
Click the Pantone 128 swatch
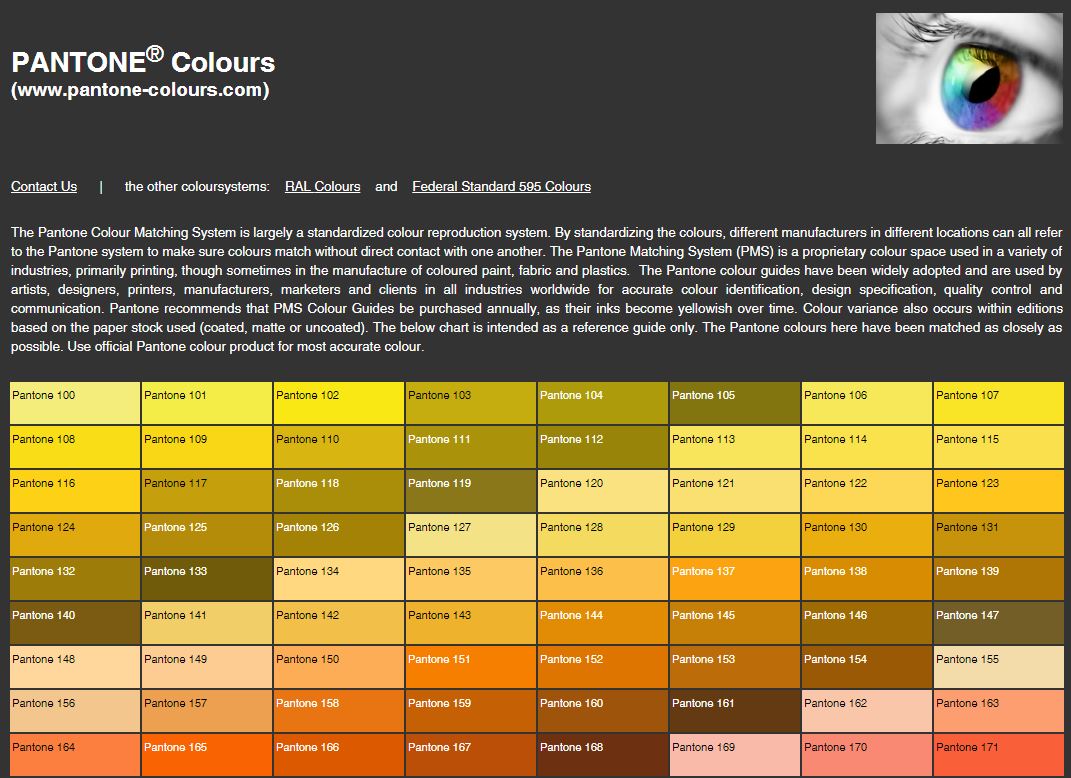point(603,535)
